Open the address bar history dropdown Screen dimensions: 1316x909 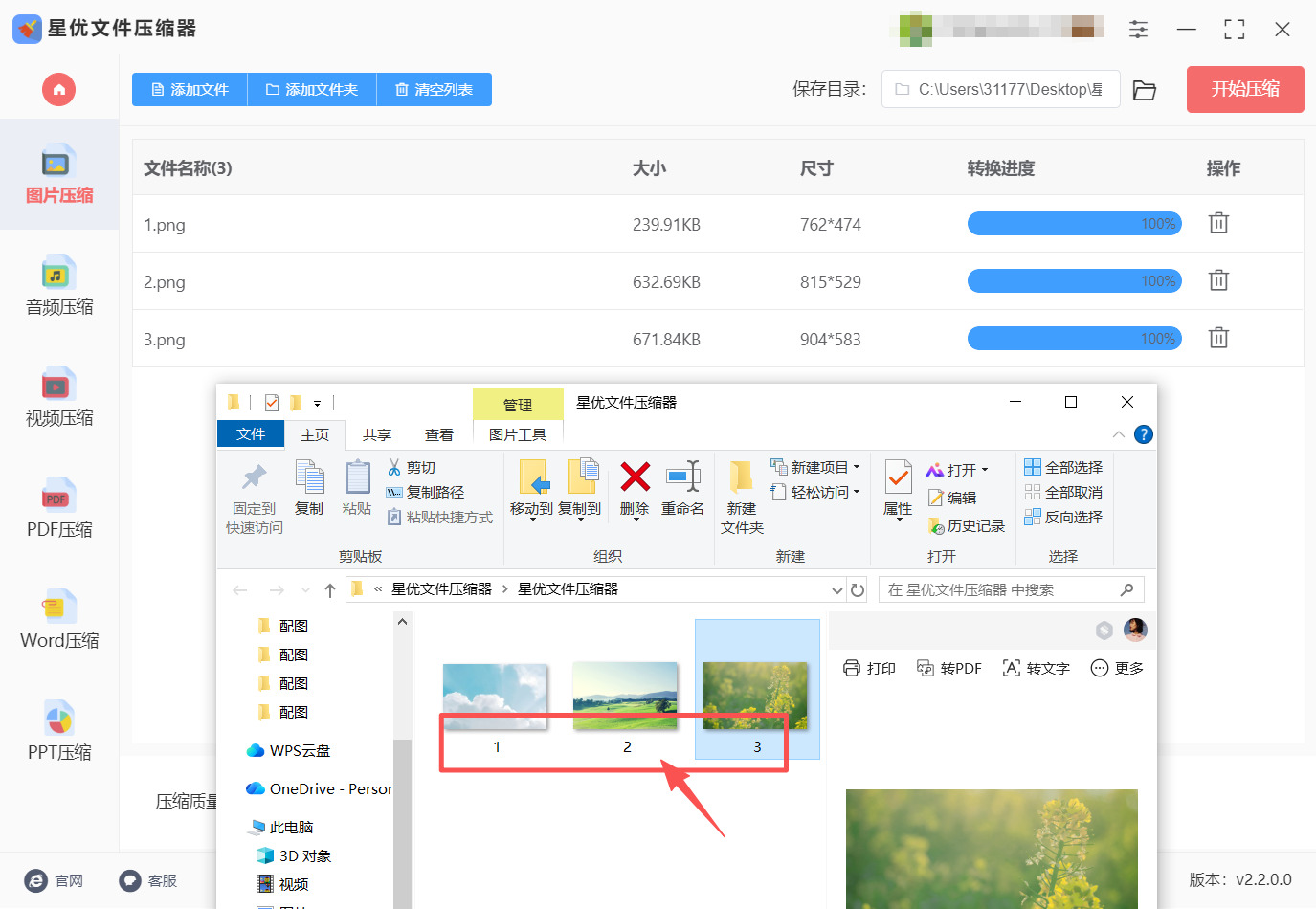(836, 590)
